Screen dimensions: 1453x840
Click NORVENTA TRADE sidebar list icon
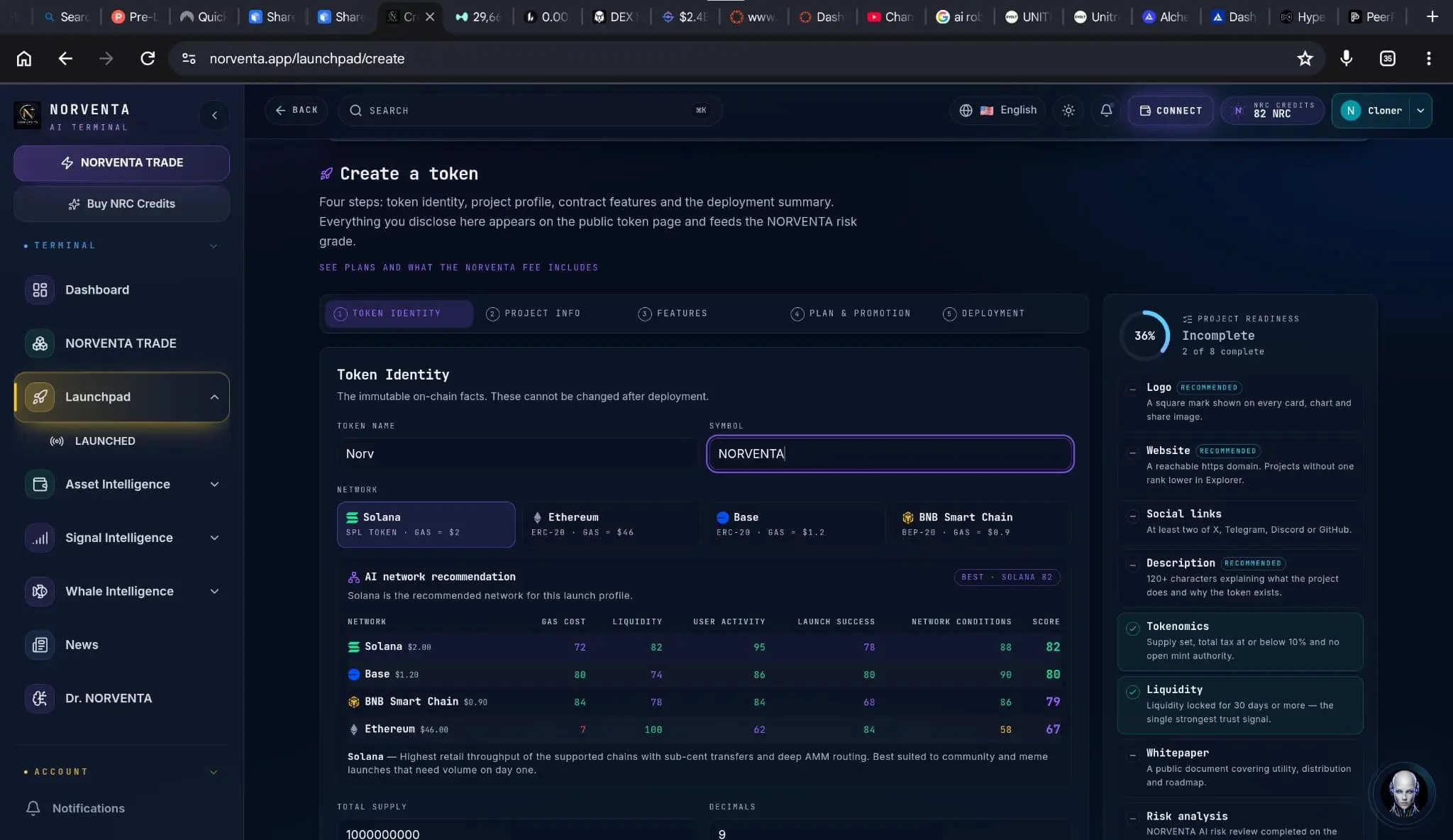point(40,343)
